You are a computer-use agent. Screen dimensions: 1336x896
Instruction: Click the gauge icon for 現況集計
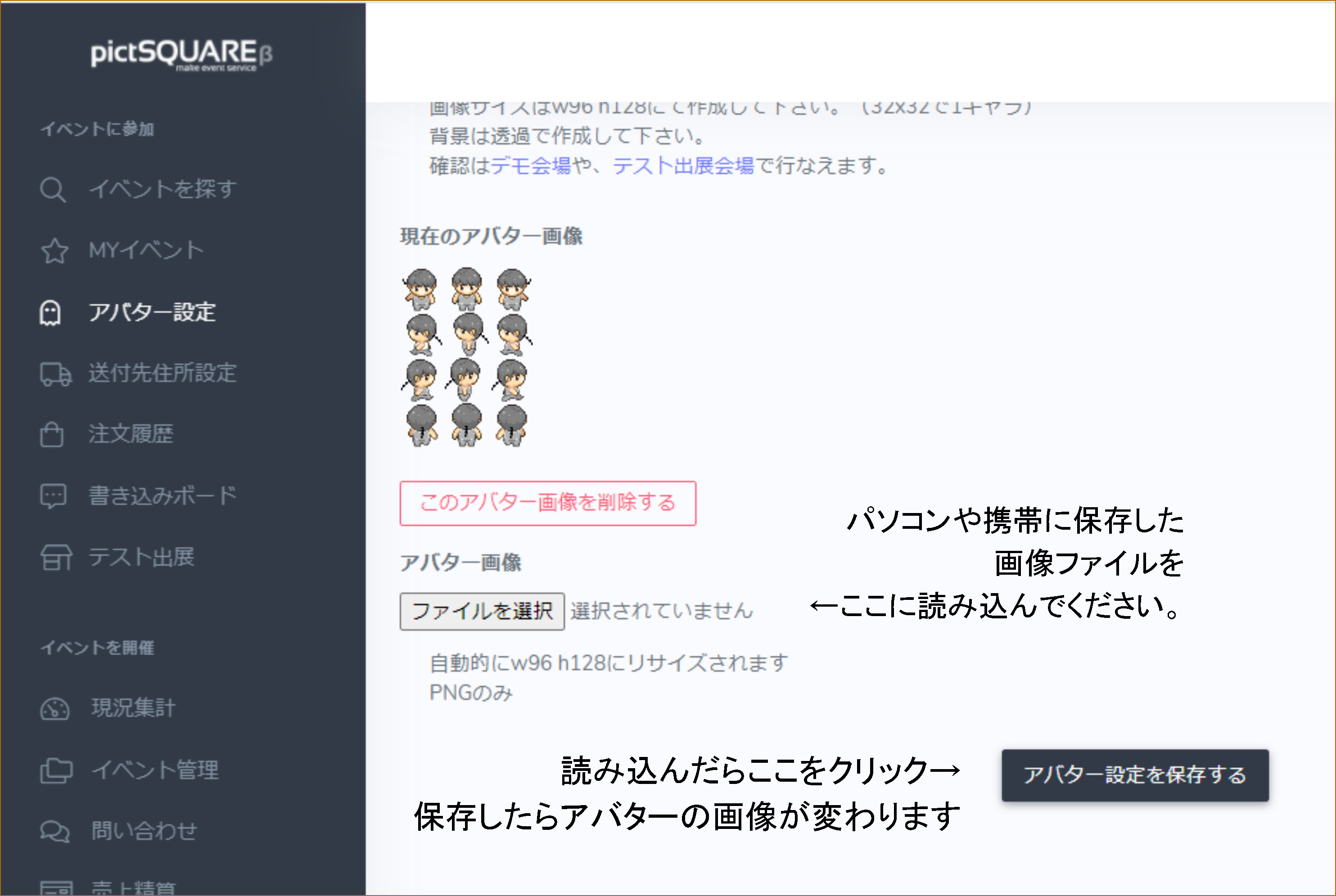coord(55,709)
